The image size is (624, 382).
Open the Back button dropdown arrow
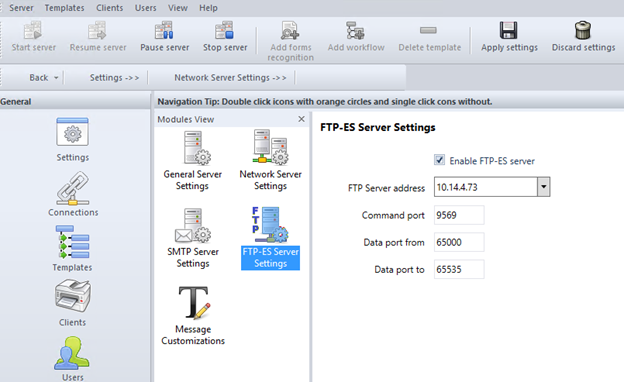(x=56, y=78)
